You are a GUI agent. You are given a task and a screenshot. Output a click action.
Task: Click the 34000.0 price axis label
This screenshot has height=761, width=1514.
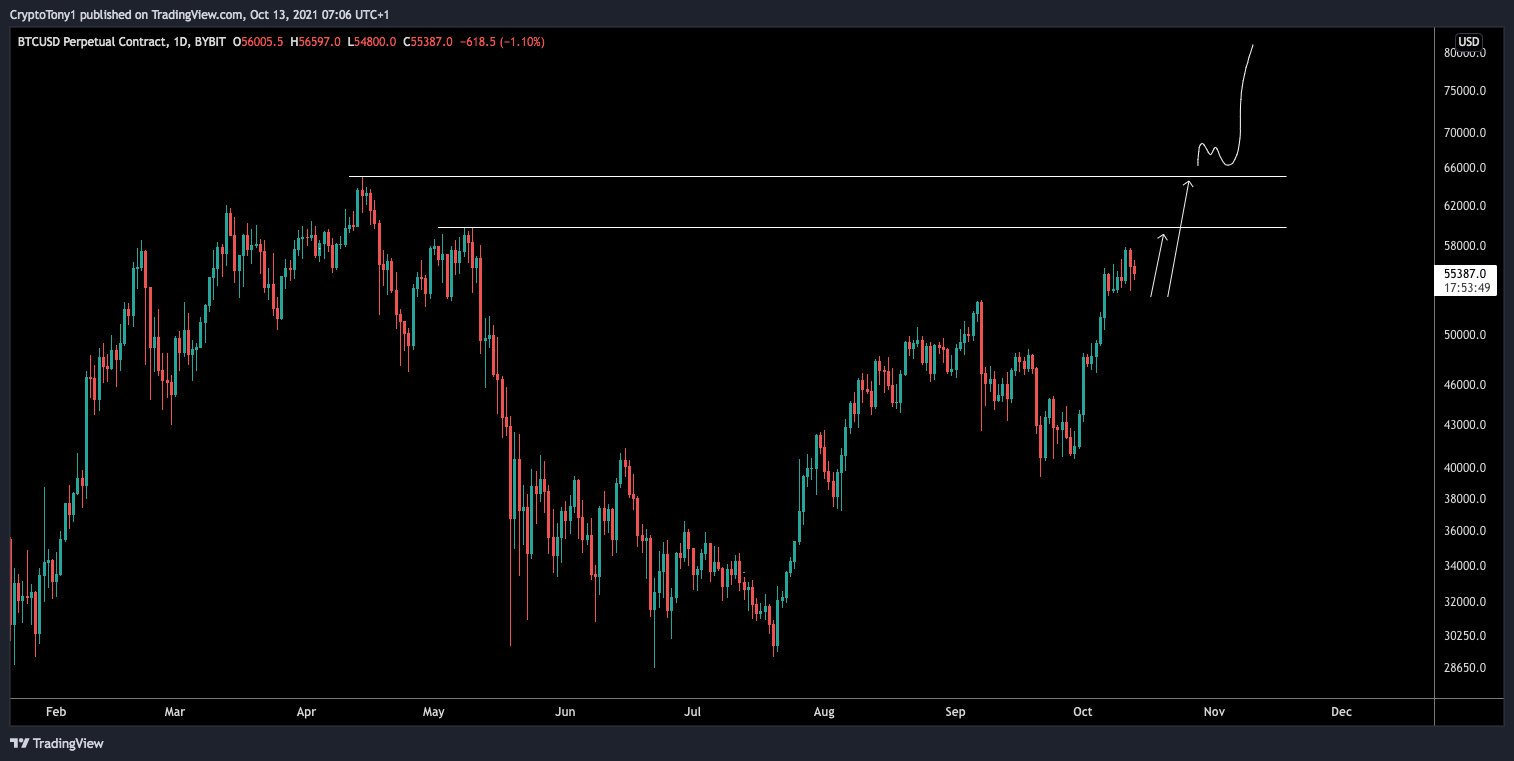click(1465, 566)
